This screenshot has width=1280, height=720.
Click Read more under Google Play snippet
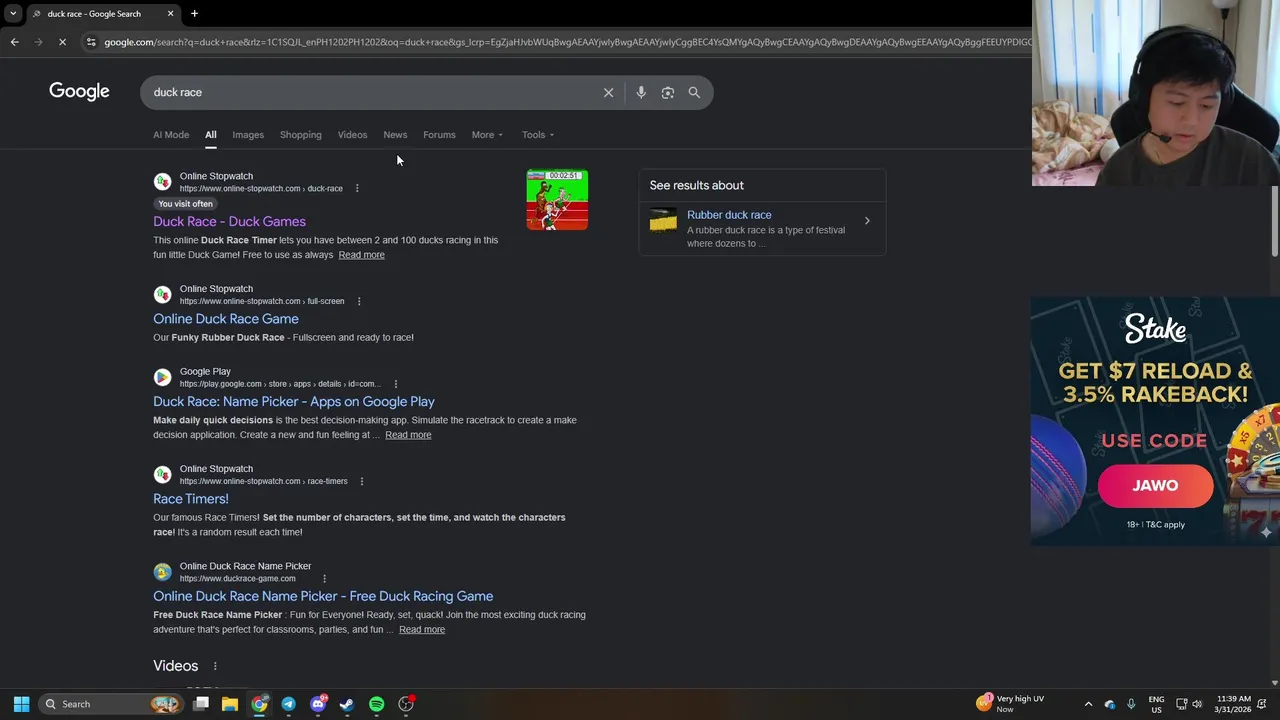[408, 435]
